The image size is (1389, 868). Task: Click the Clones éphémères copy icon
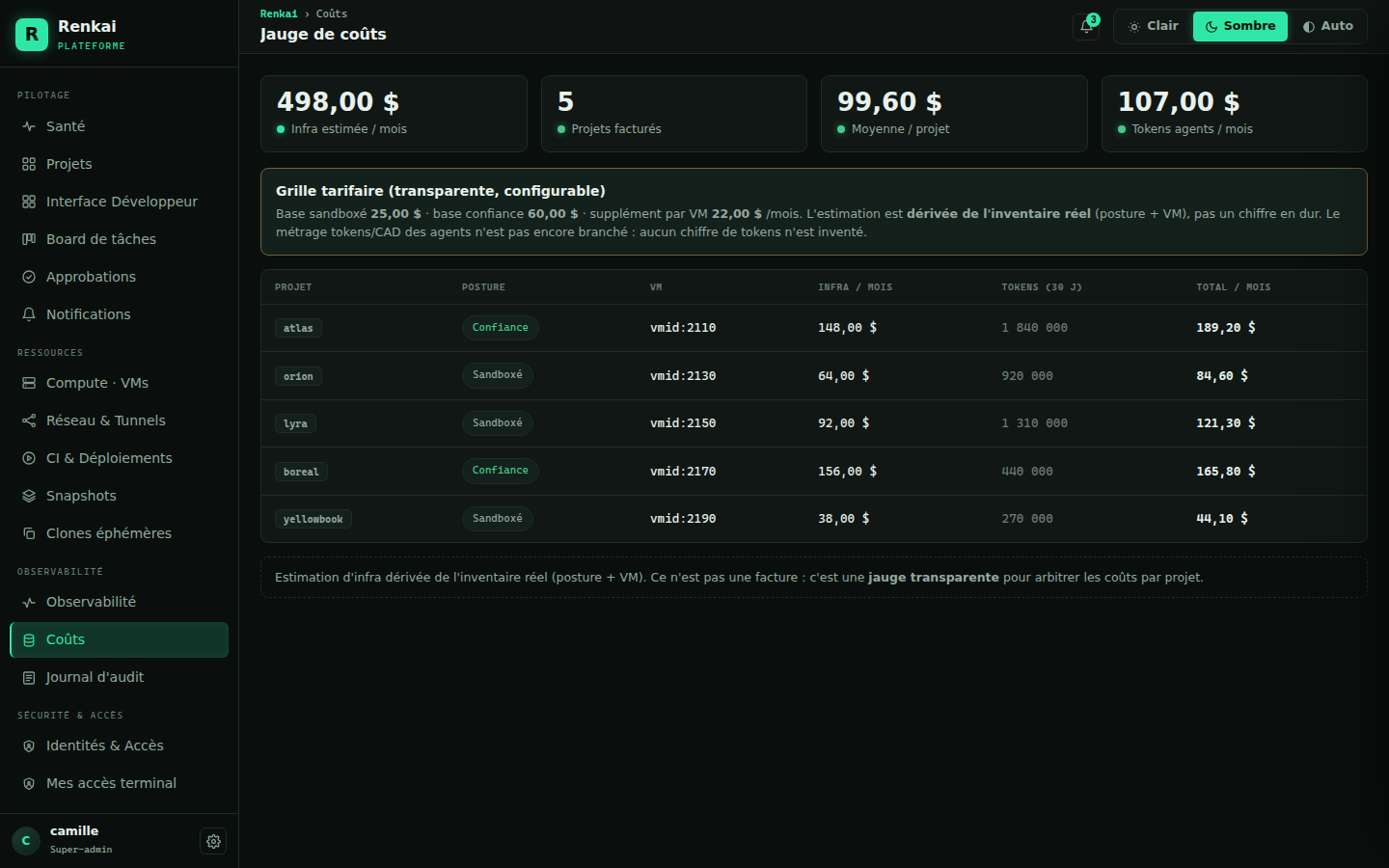tap(29, 533)
